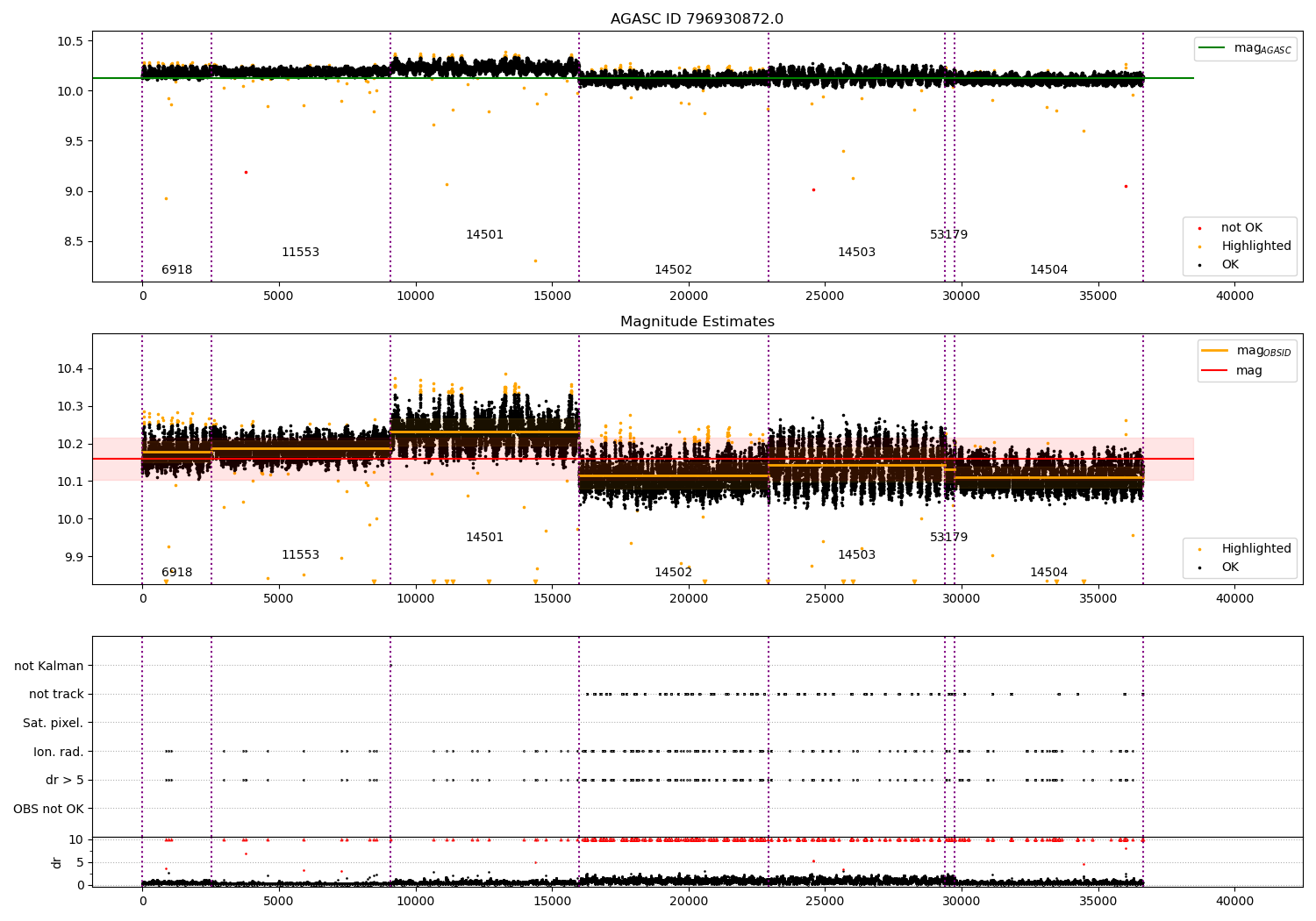Click x-axis tick 15000 in top plot

click(552, 296)
